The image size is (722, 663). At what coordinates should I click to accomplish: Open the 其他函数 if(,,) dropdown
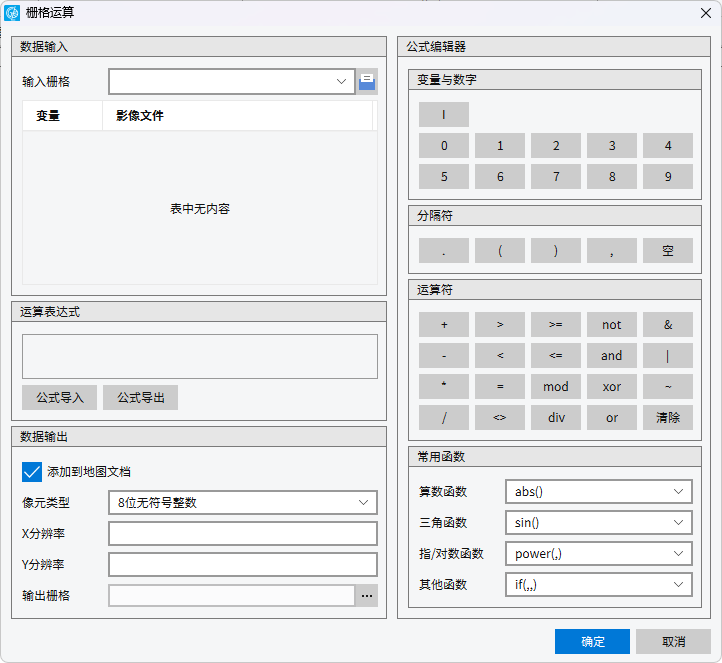pyautogui.click(x=598, y=585)
